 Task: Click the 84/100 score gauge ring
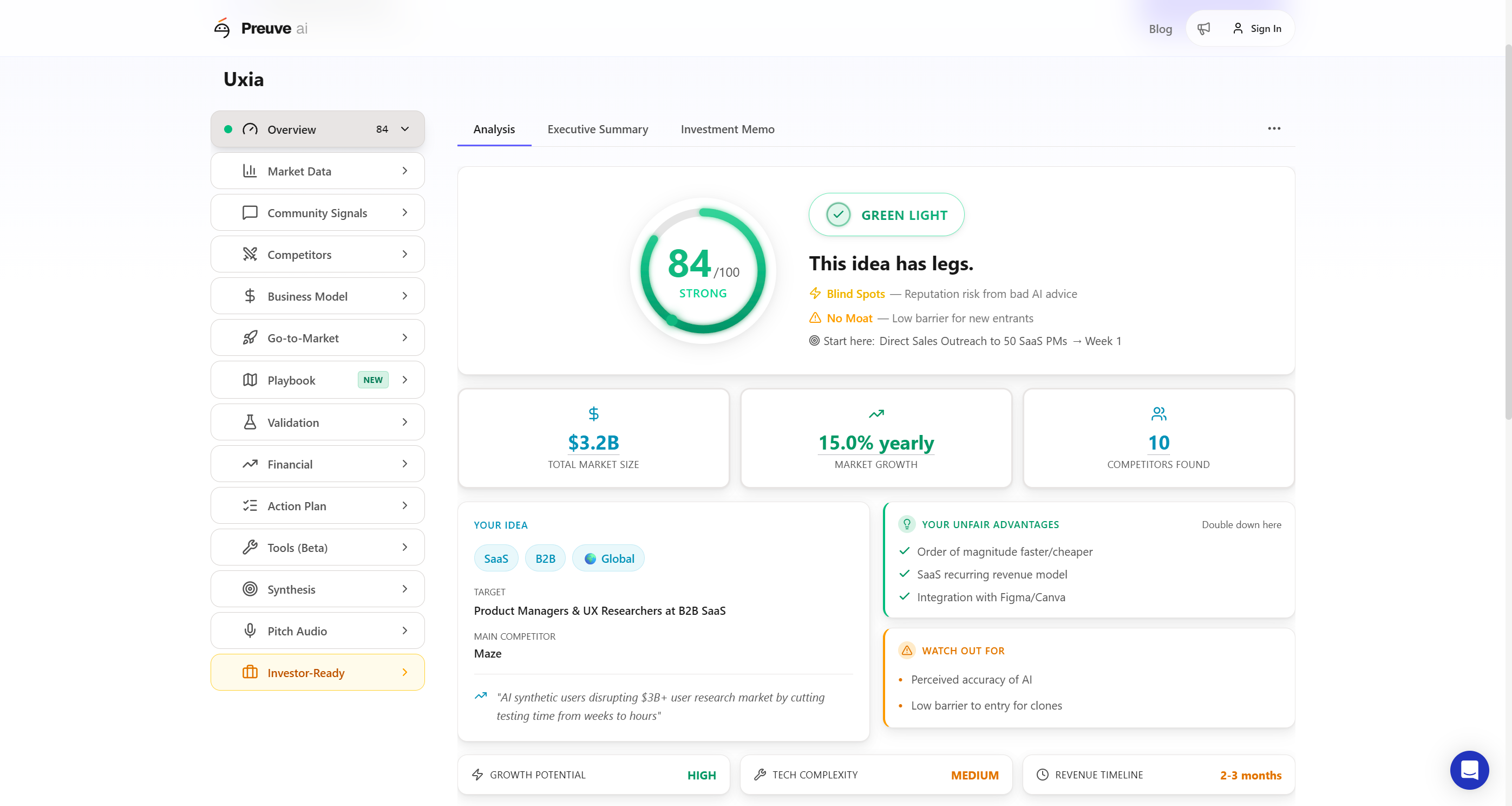703,271
